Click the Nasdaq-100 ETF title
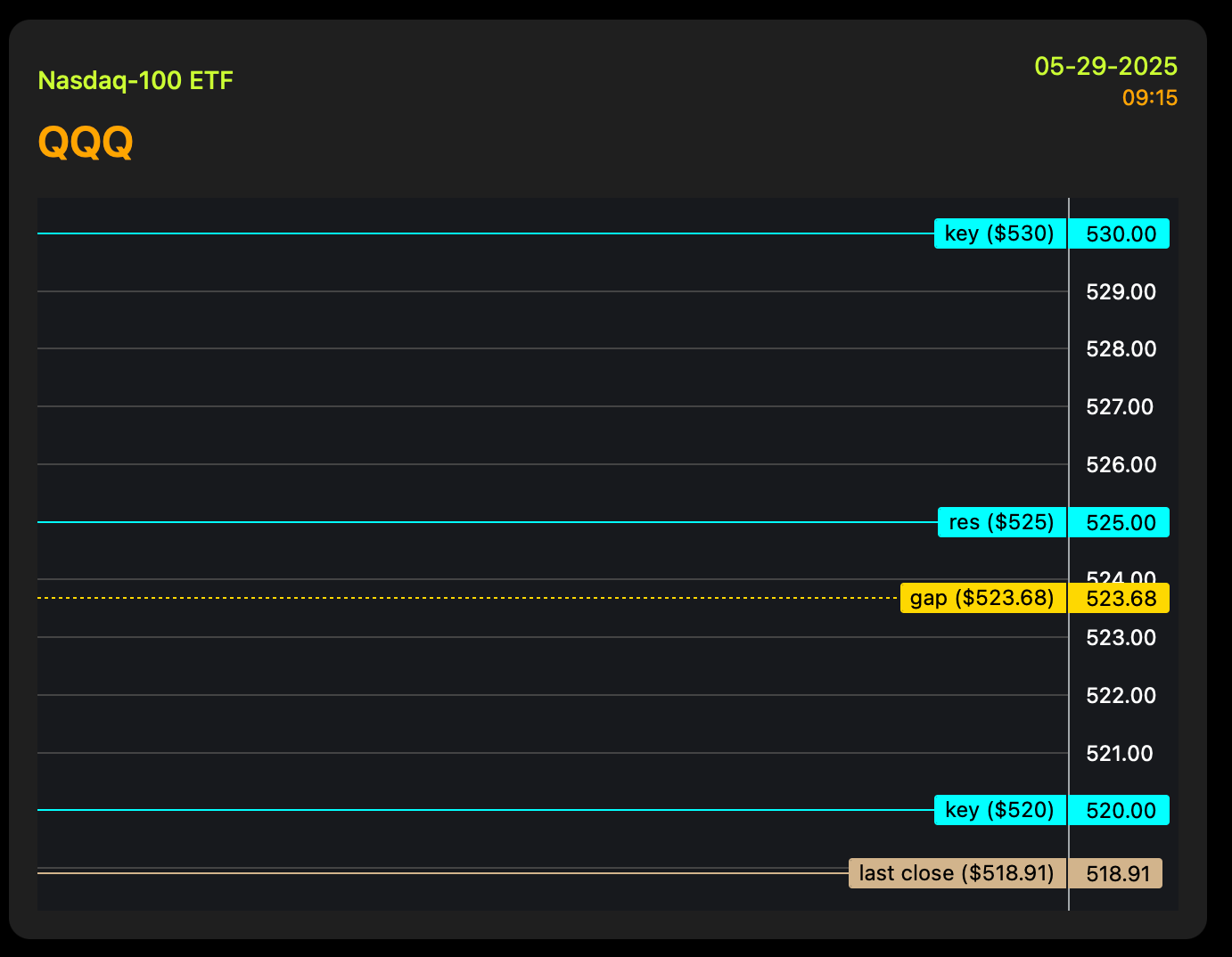This screenshot has width=1232, height=957. 136,81
